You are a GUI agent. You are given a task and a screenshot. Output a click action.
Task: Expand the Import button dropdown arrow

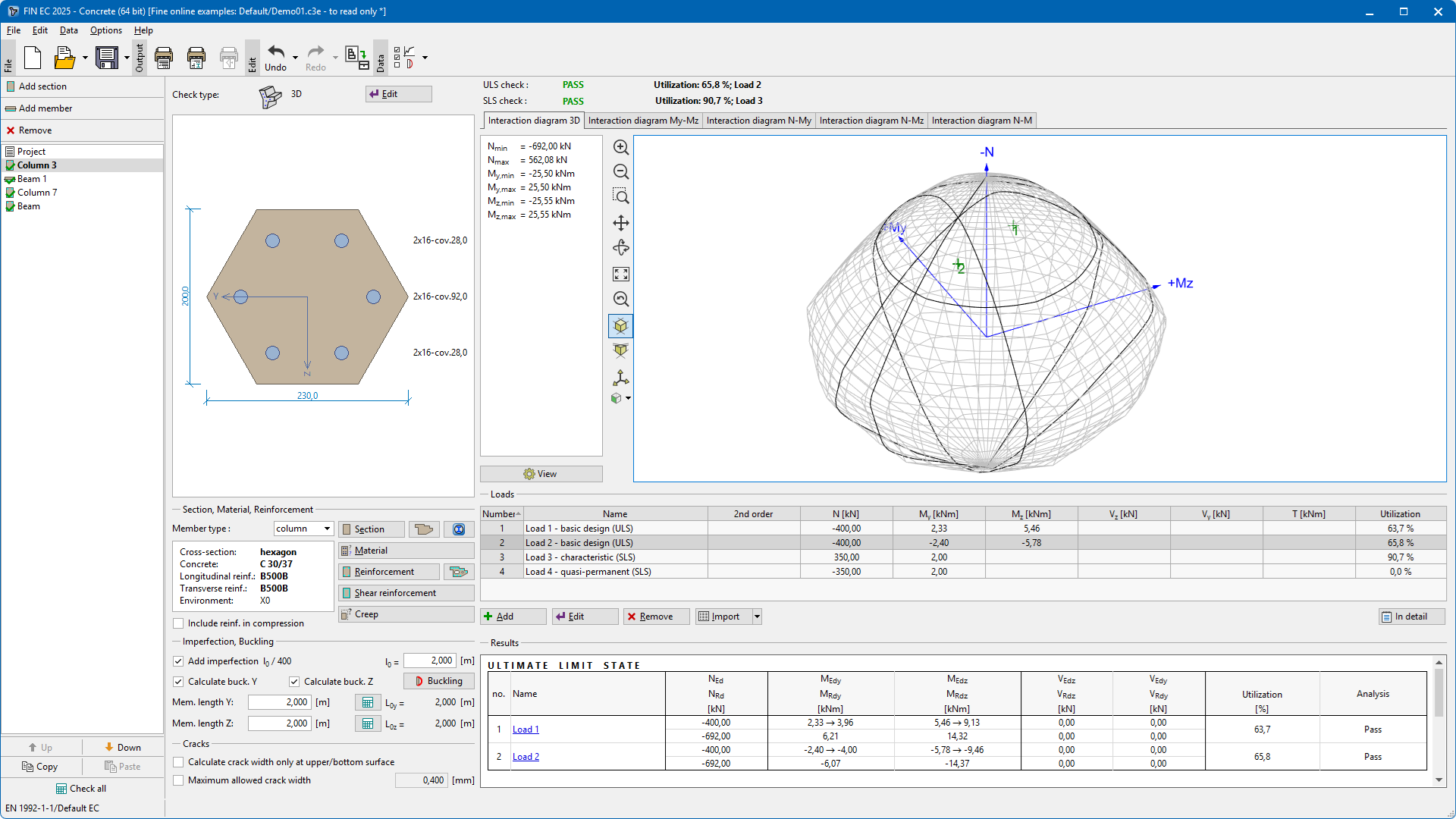(756, 617)
